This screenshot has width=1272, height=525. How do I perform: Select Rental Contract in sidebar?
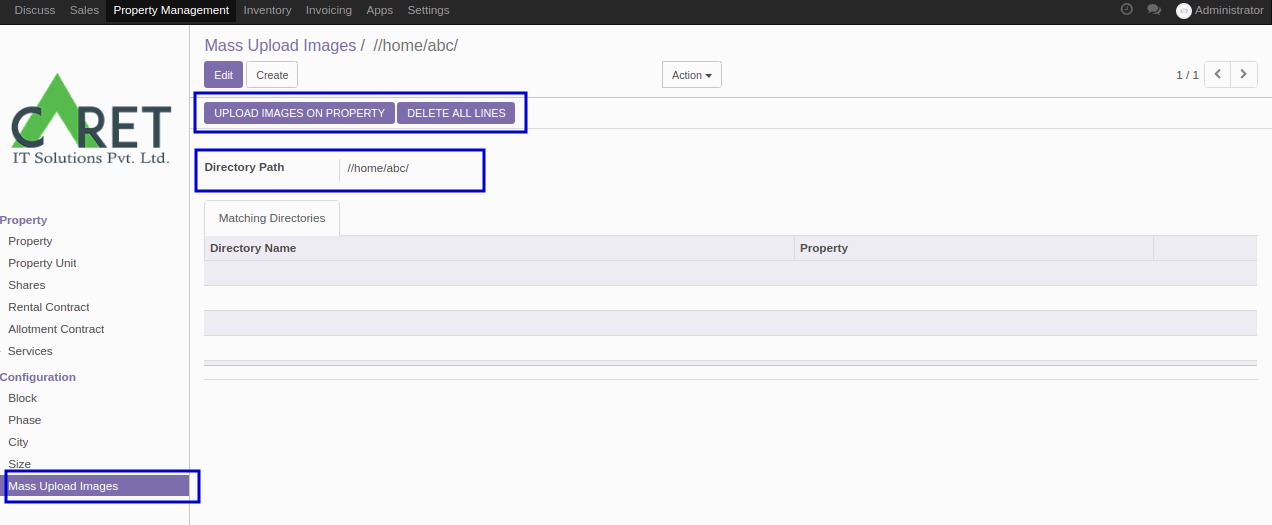pos(49,307)
